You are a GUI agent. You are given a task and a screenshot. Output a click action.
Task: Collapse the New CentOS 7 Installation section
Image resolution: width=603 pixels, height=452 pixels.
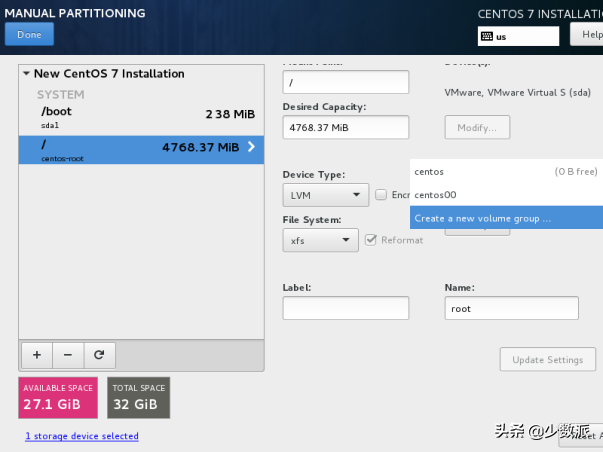click(26, 74)
